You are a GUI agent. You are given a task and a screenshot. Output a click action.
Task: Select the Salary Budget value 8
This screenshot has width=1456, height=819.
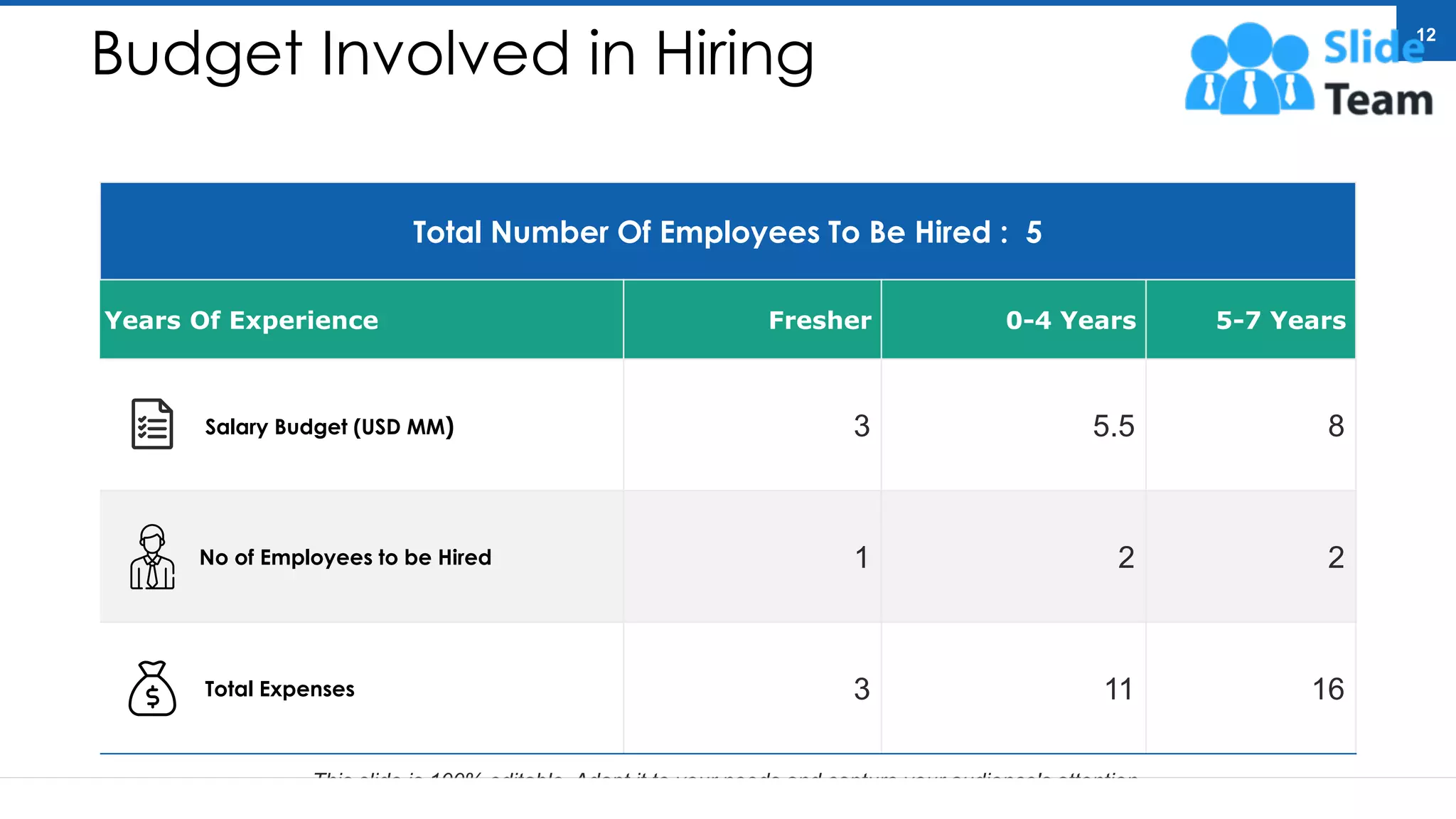(1336, 426)
